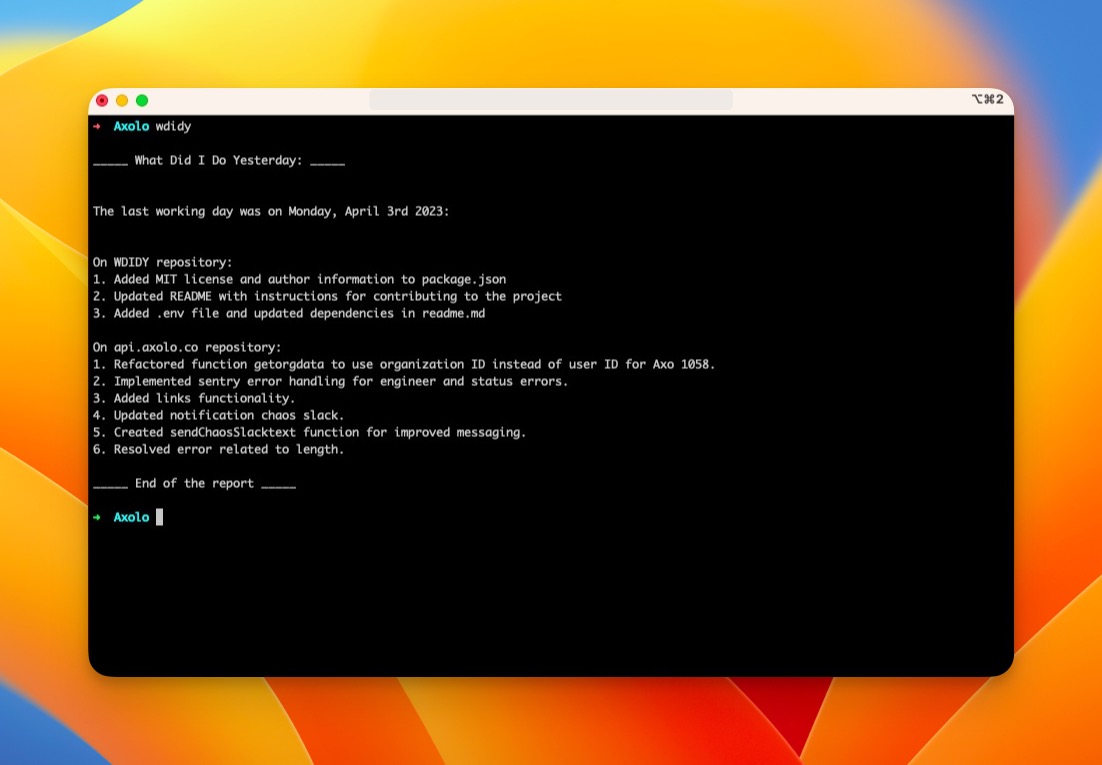Click line 'Added links functionality.'
Screen dimensions: 1102x765
(194, 399)
